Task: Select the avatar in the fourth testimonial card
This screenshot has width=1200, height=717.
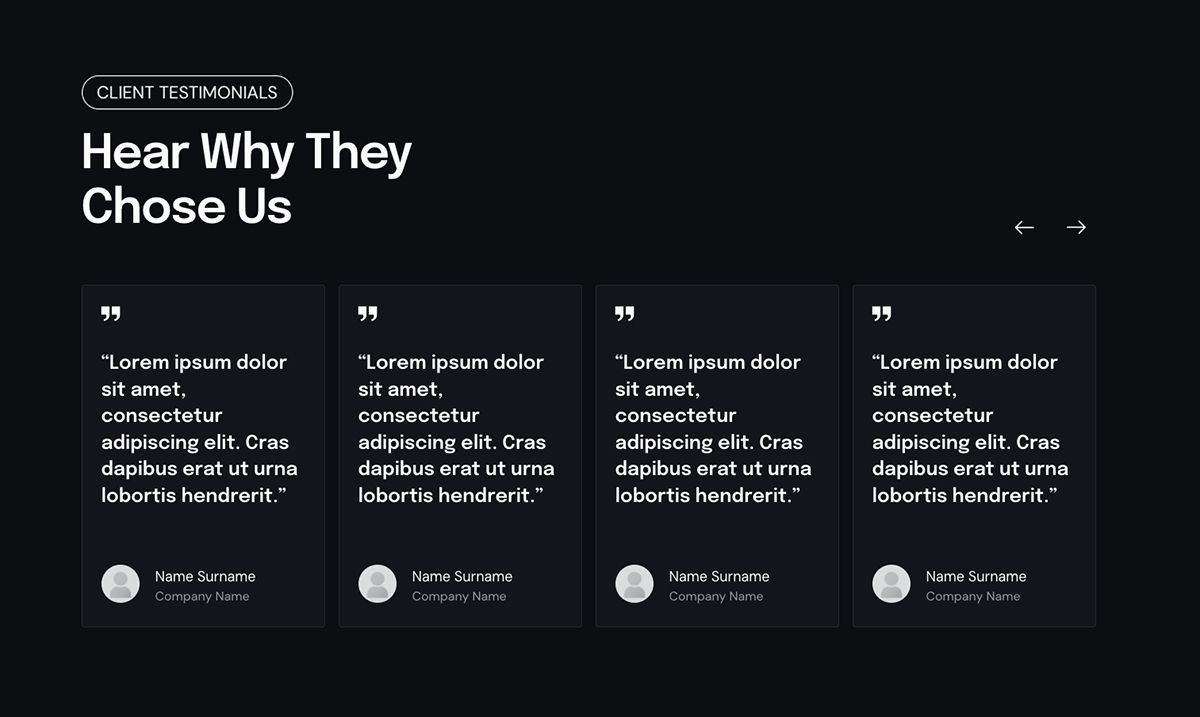Action: point(892,584)
